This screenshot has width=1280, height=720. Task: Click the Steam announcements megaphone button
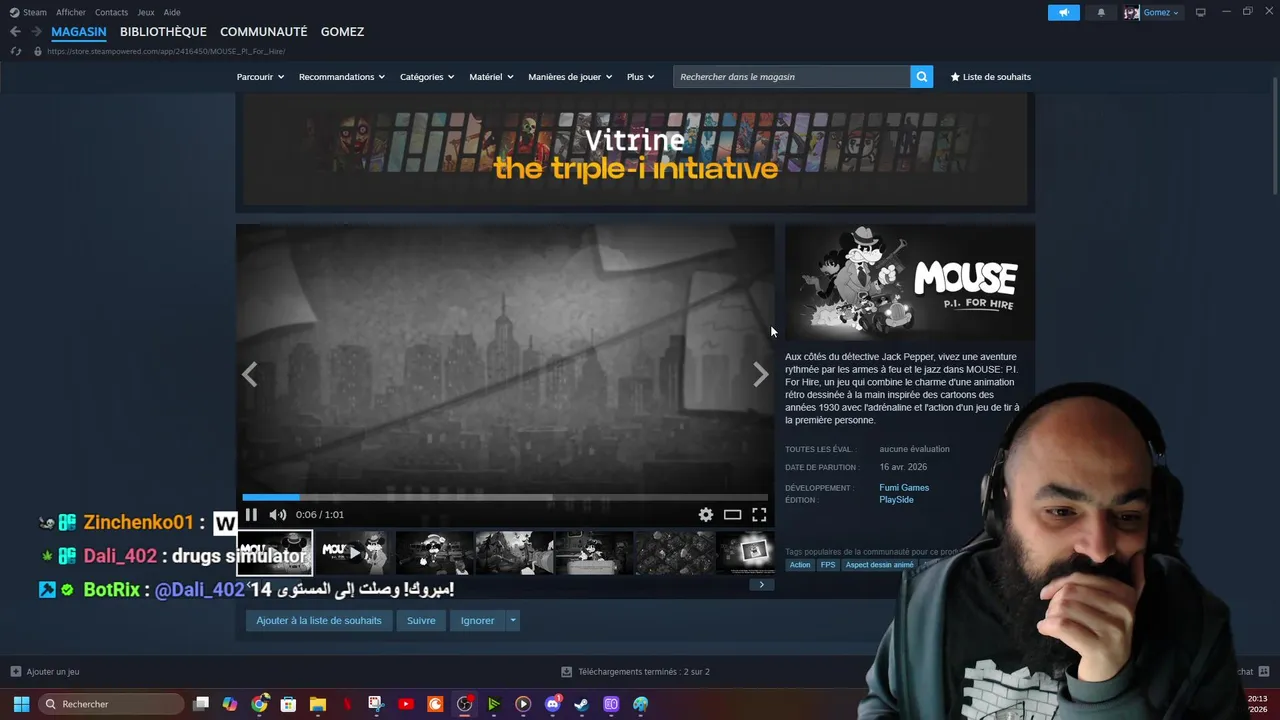[1063, 12]
